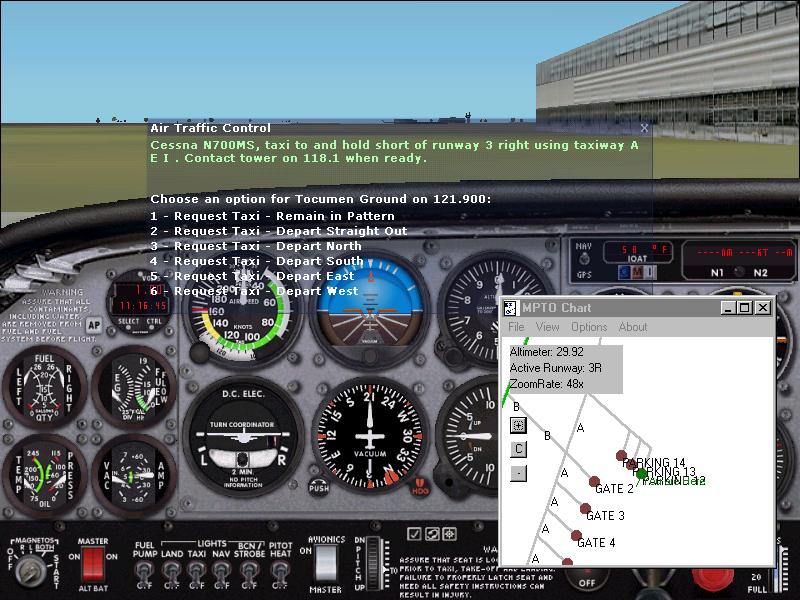Choose Request Taxi - Depart Straight Out
The width and height of the screenshot is (800, 600).
279,231
